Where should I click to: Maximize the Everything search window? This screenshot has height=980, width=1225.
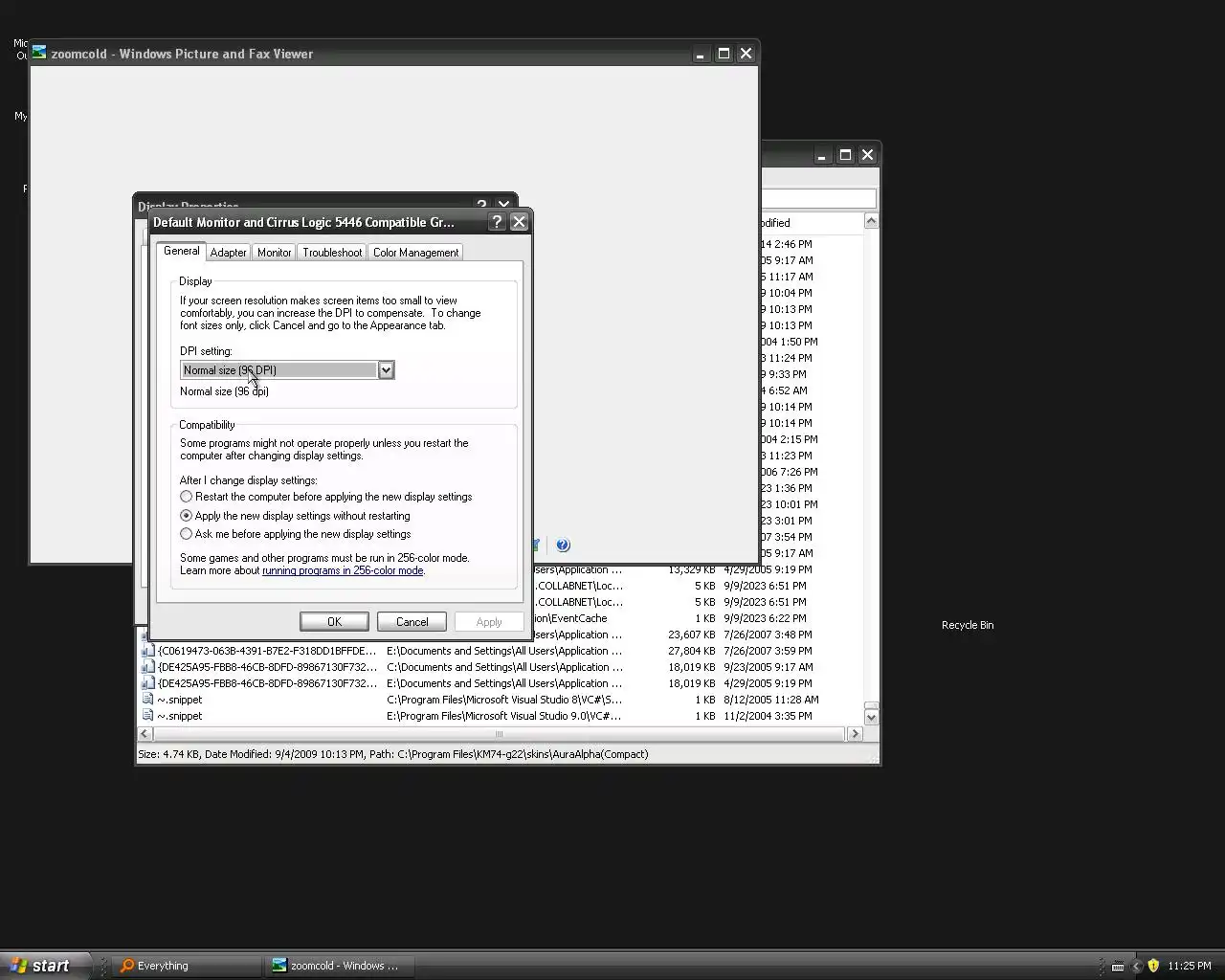tap(845, 155)
